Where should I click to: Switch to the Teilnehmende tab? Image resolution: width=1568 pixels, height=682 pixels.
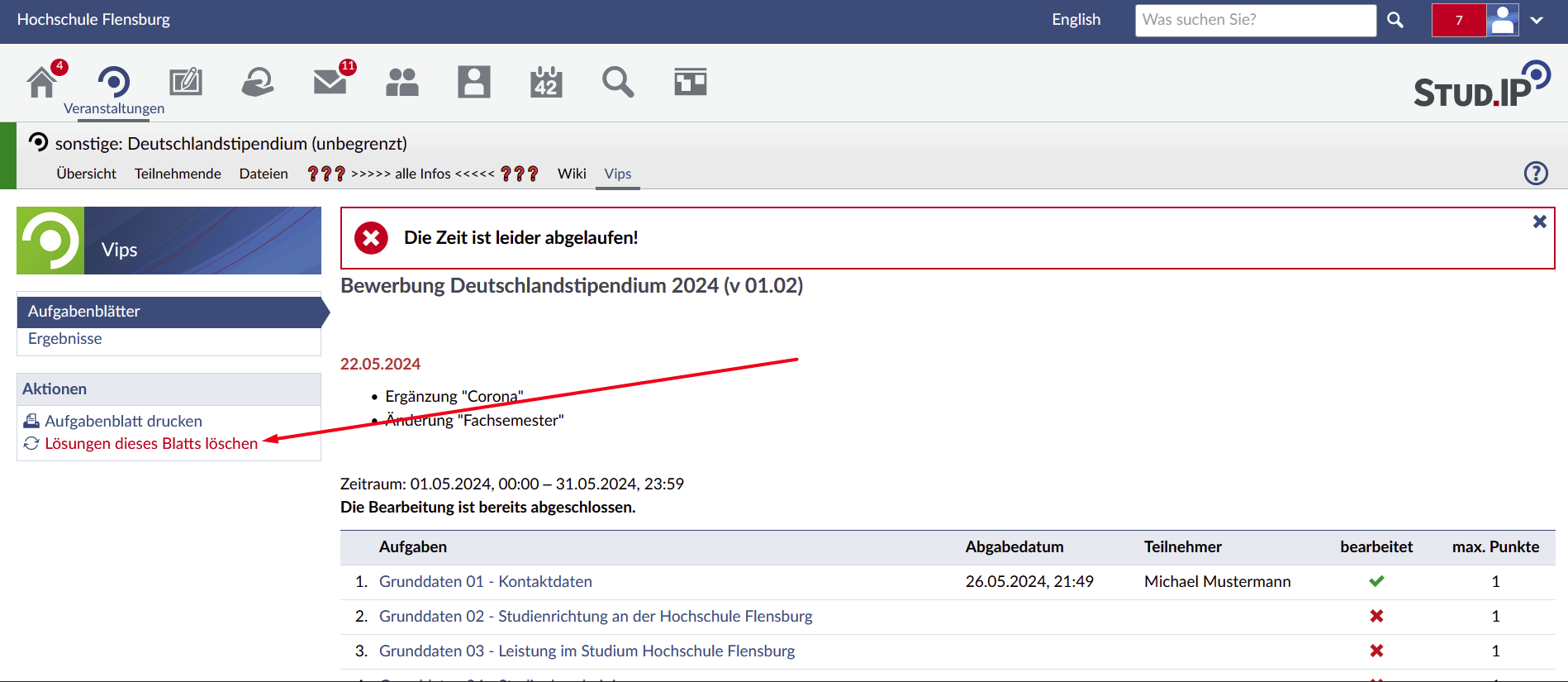click(x=178, y=174)
